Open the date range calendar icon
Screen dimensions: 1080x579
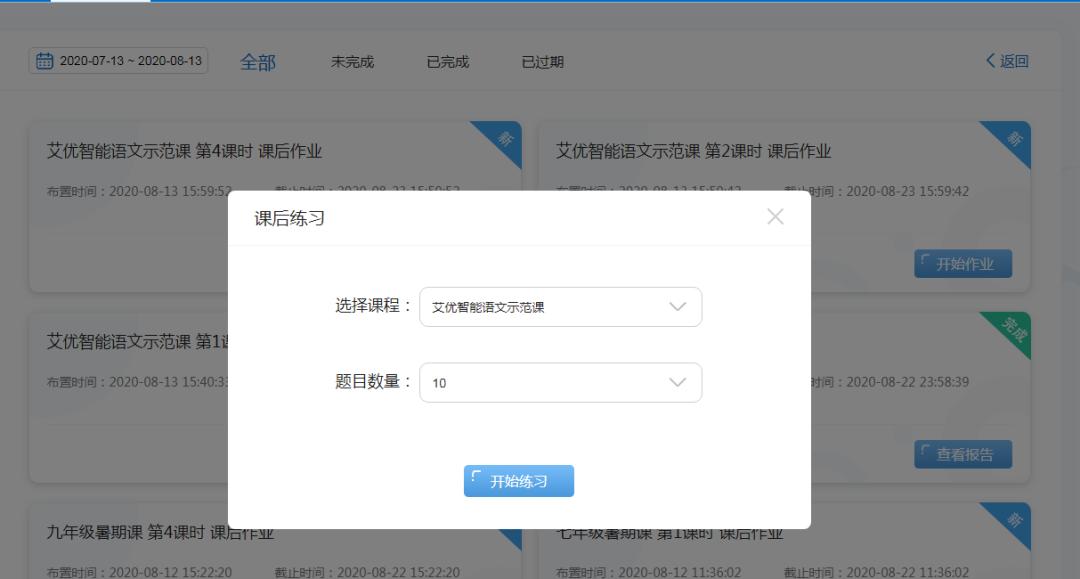[45, 61]
